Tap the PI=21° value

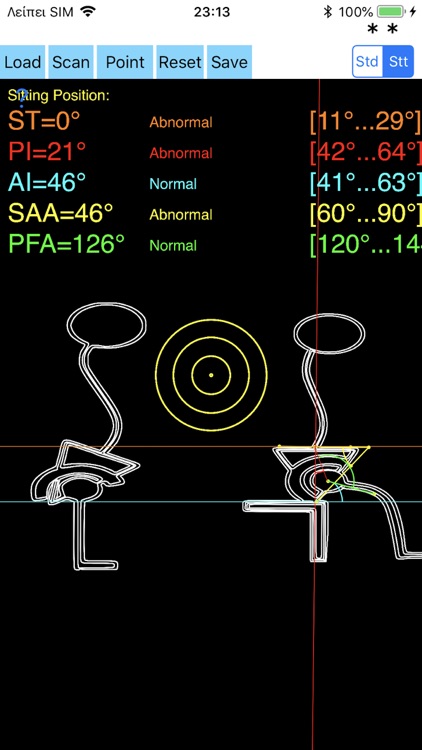point(47,152)
